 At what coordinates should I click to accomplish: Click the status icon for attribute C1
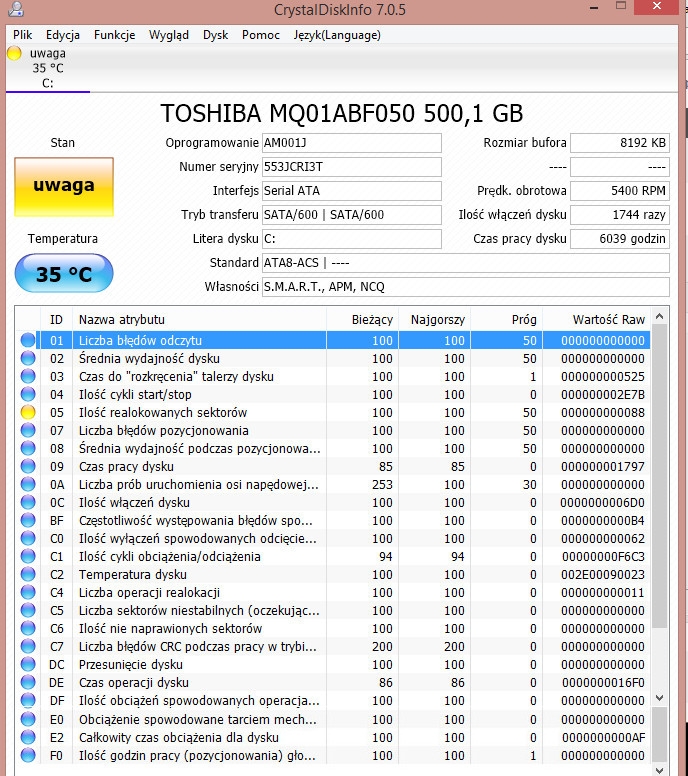click(28, 556)
